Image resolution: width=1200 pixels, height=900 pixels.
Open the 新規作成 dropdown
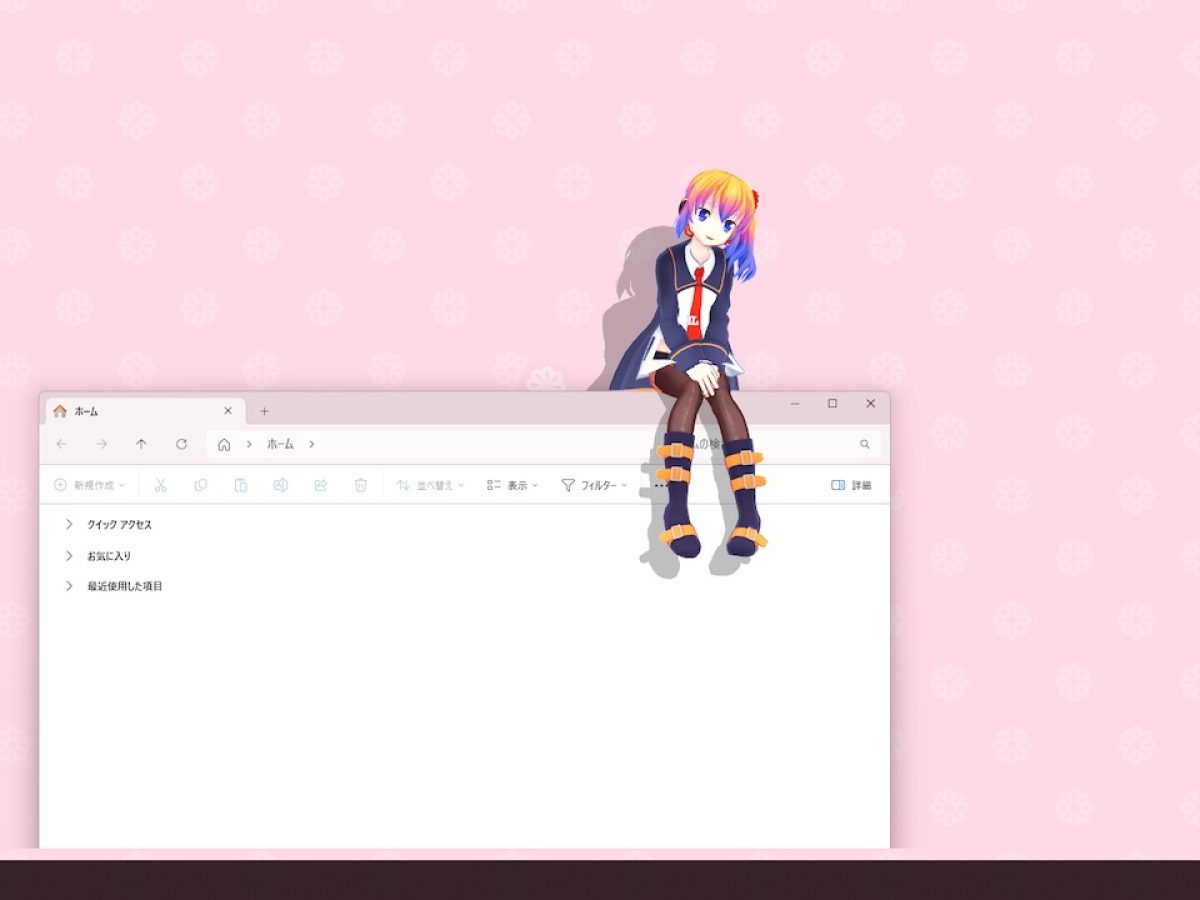point(89,485)
